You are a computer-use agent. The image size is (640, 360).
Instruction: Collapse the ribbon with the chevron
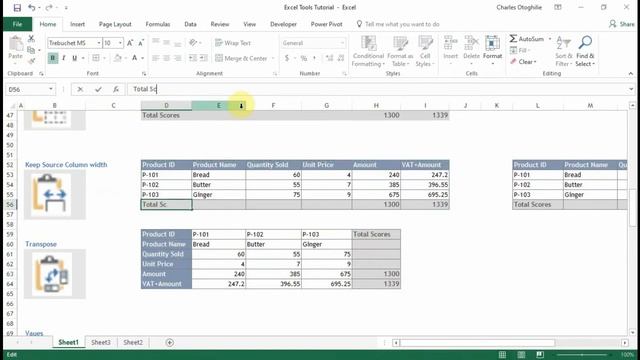tap(631, 73)
